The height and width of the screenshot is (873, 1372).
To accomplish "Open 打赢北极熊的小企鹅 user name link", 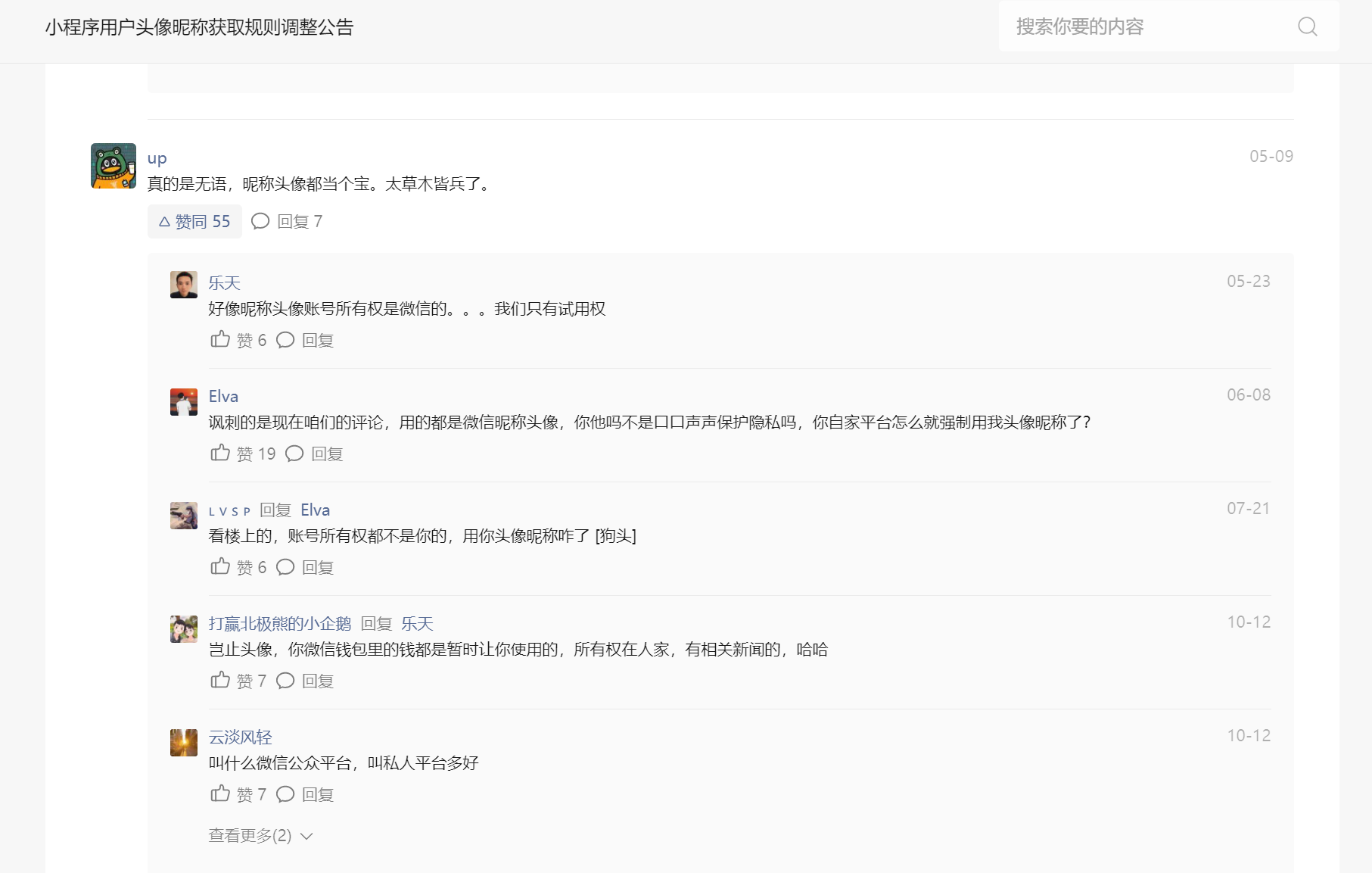I will coord(280,624).
